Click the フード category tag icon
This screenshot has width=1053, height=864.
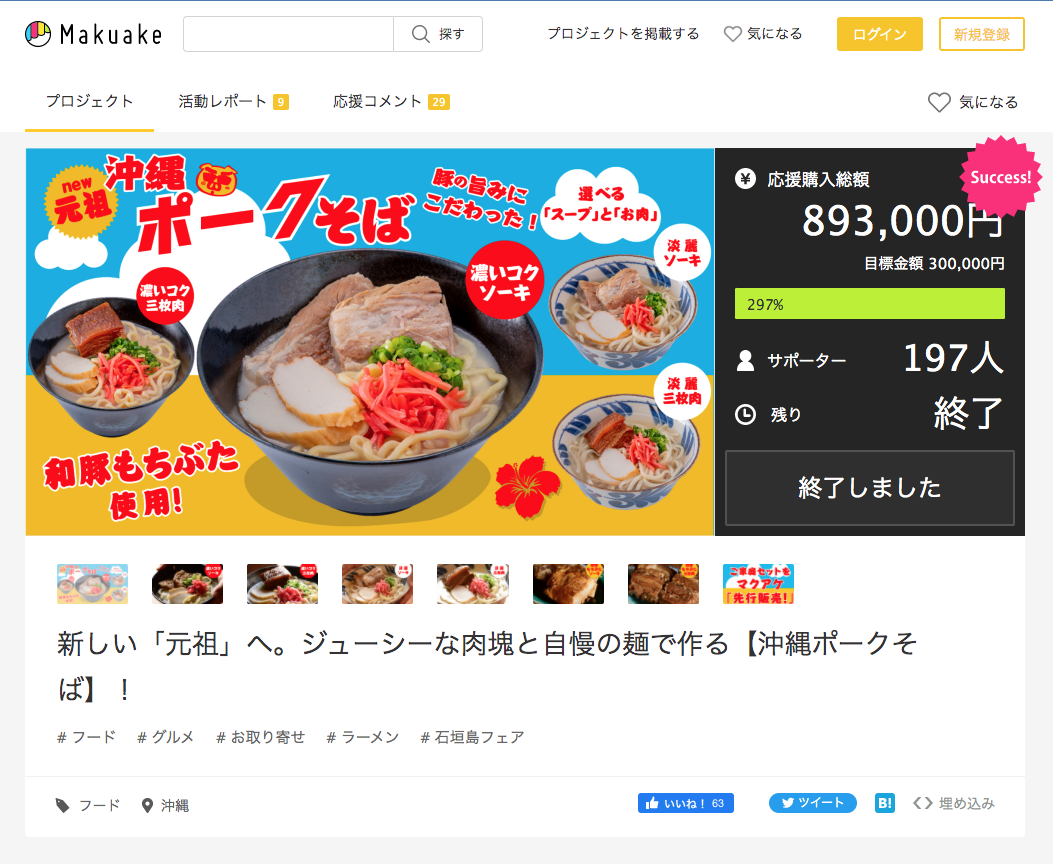click(x=62, y=805)
